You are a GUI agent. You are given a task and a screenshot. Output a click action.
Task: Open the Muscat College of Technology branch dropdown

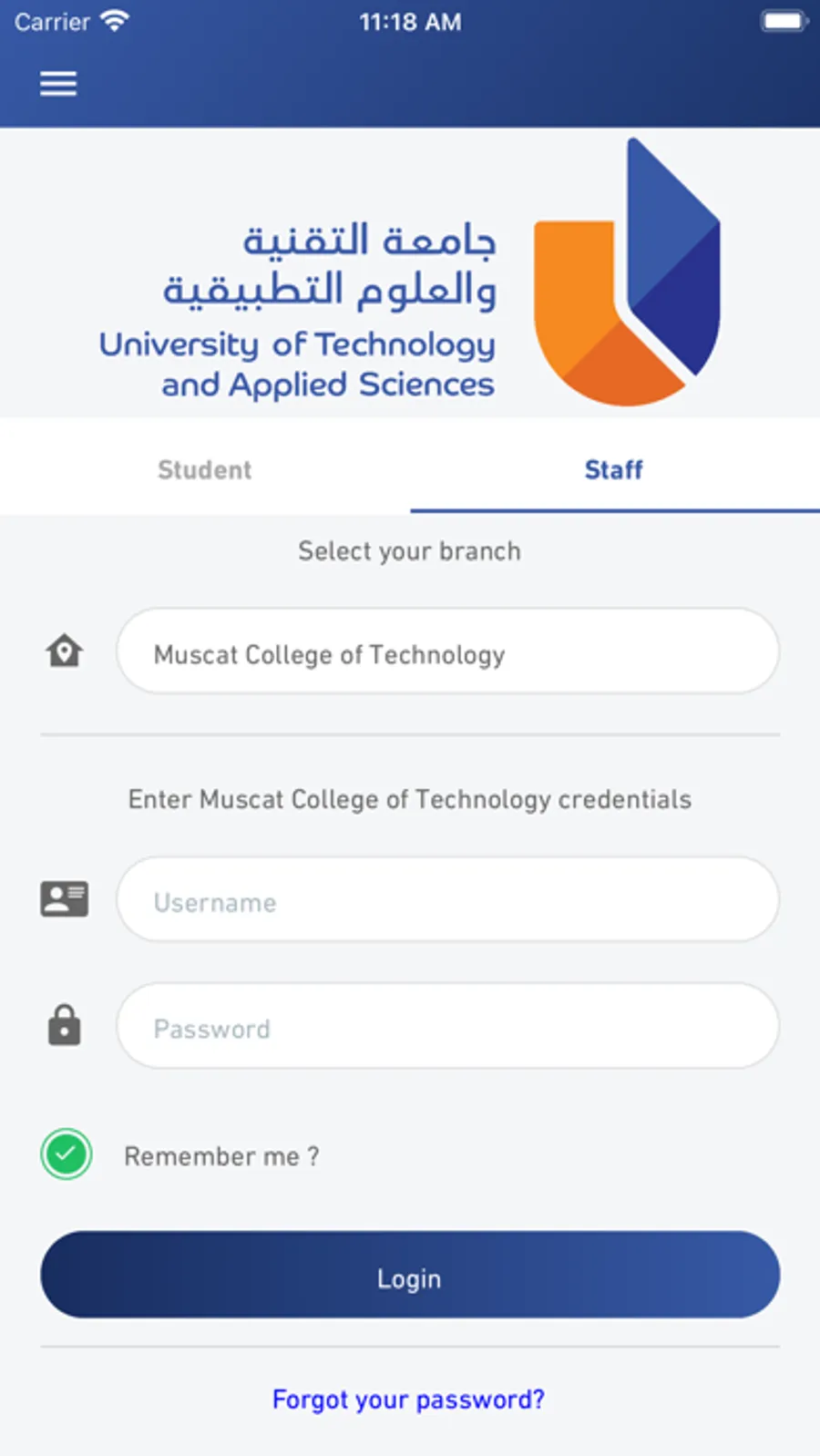[447, 651]
